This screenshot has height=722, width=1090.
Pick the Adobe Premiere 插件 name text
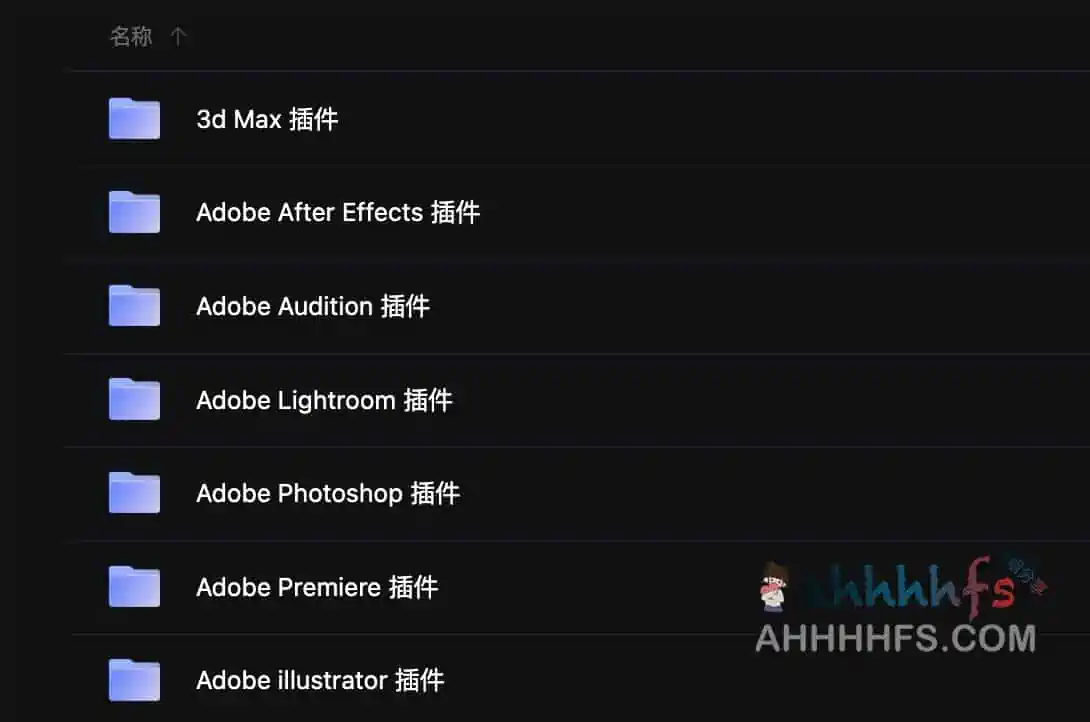317,586
